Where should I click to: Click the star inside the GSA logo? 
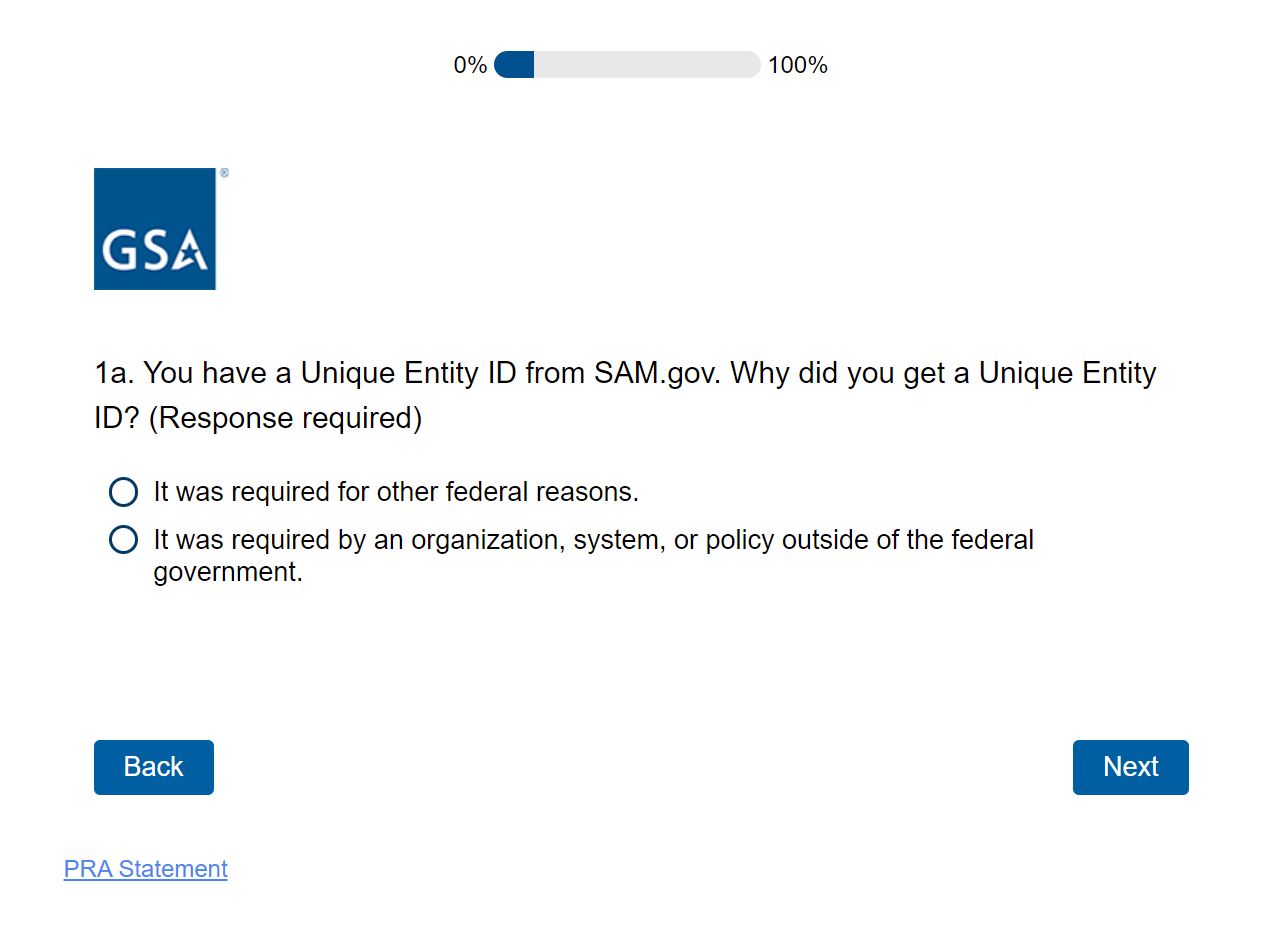tap(189, 253)
